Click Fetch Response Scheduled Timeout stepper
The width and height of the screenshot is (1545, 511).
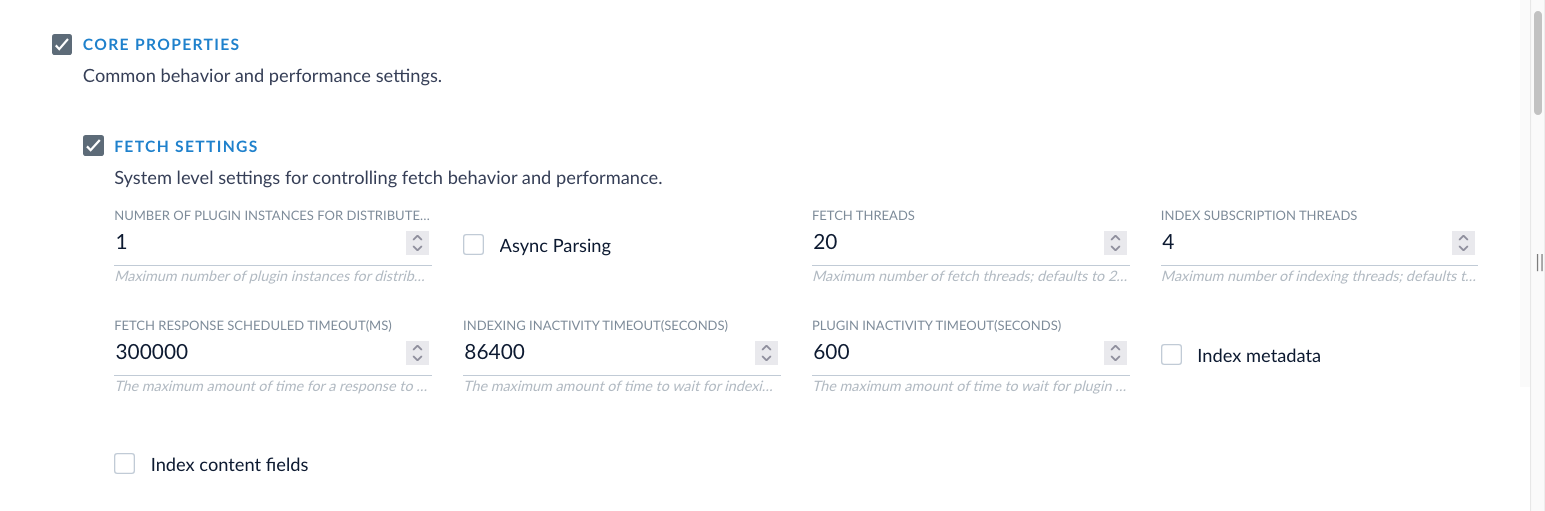[x=418, y=353]
